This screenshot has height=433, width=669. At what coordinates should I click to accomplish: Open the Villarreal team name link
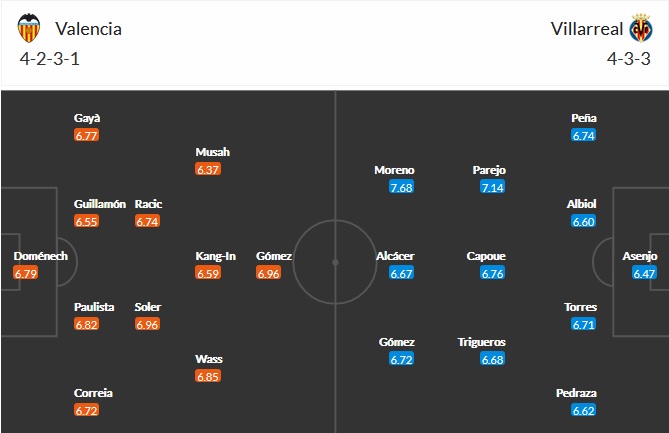(586, 29)
